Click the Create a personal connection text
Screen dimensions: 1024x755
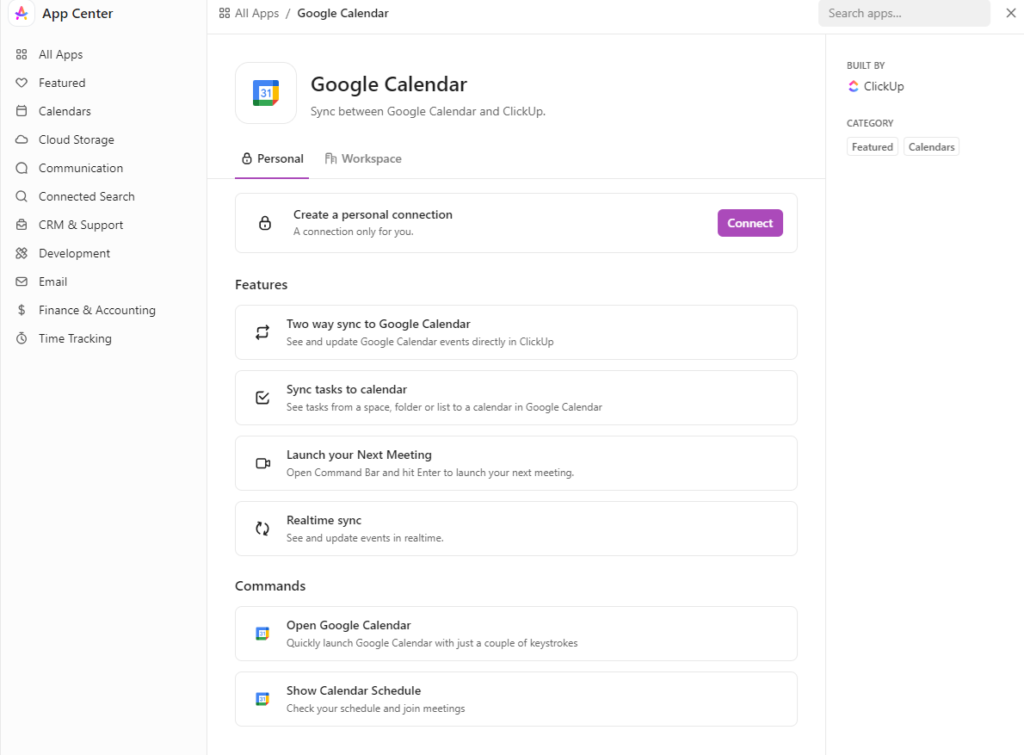[372, 214]
